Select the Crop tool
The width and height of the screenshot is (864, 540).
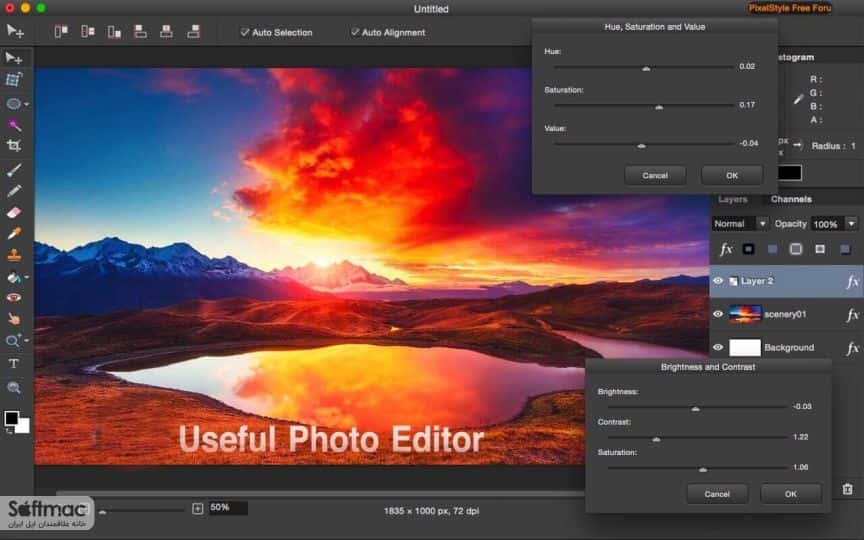(14, 145)
